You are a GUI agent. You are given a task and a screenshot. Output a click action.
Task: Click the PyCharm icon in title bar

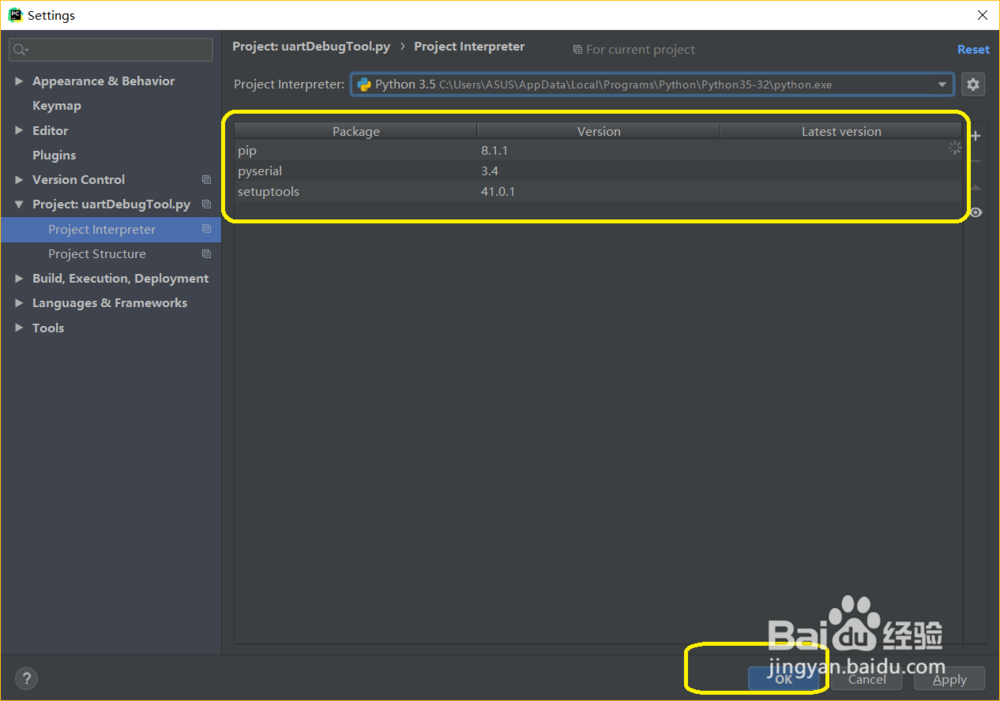(15, 15)
